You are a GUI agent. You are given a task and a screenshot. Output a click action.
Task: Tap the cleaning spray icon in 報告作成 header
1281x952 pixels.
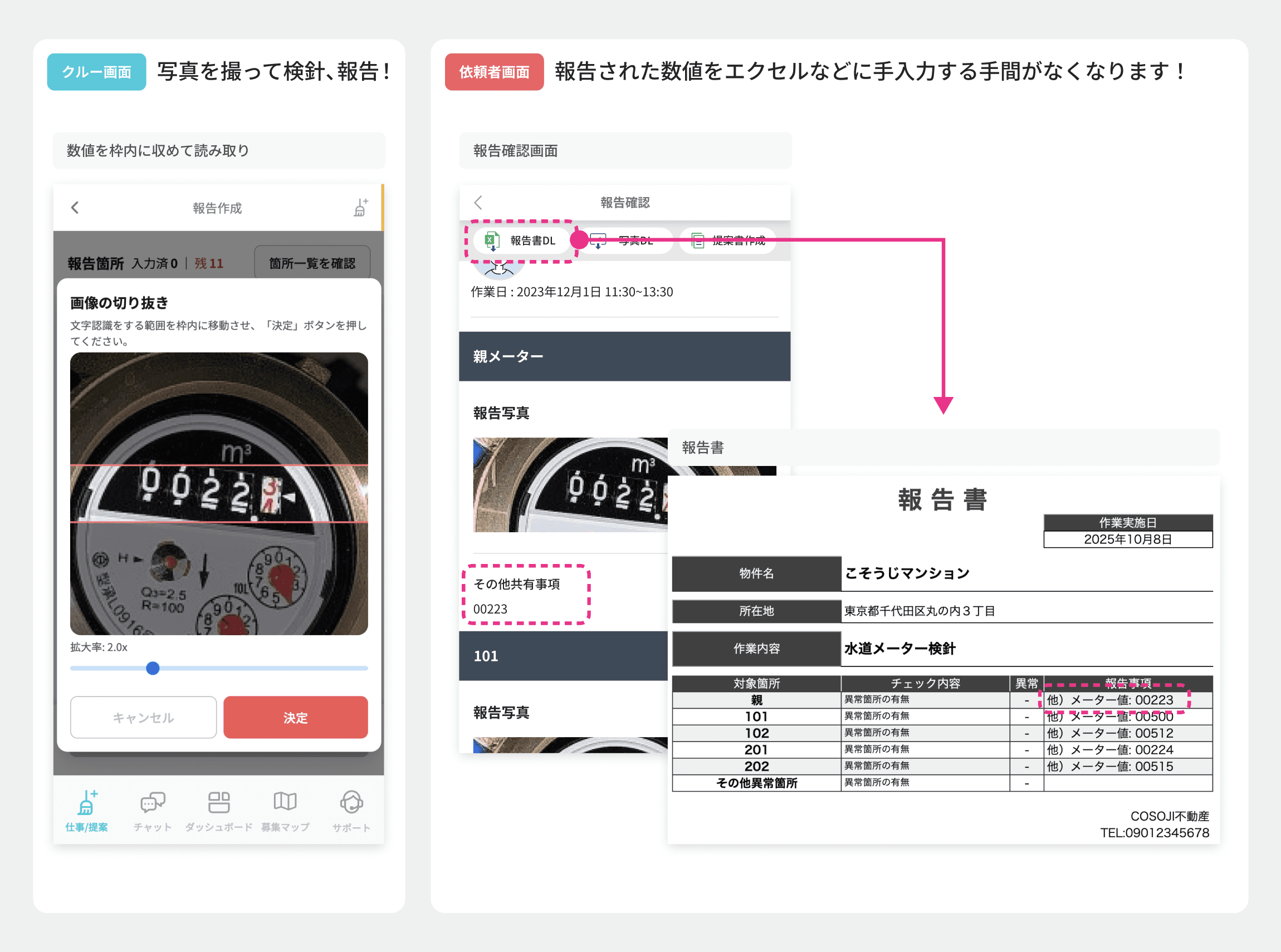(x=360, y=208)
